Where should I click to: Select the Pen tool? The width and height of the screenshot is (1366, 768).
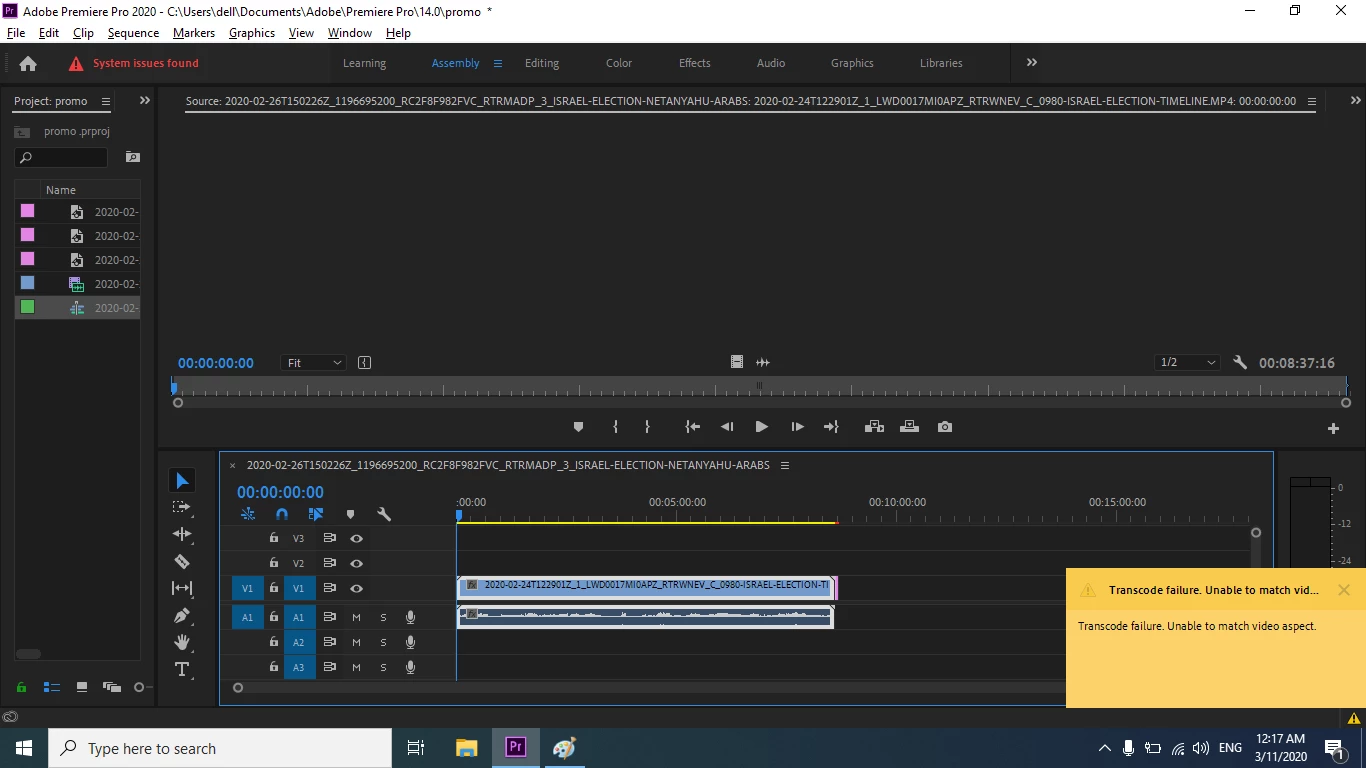(182, 615)
